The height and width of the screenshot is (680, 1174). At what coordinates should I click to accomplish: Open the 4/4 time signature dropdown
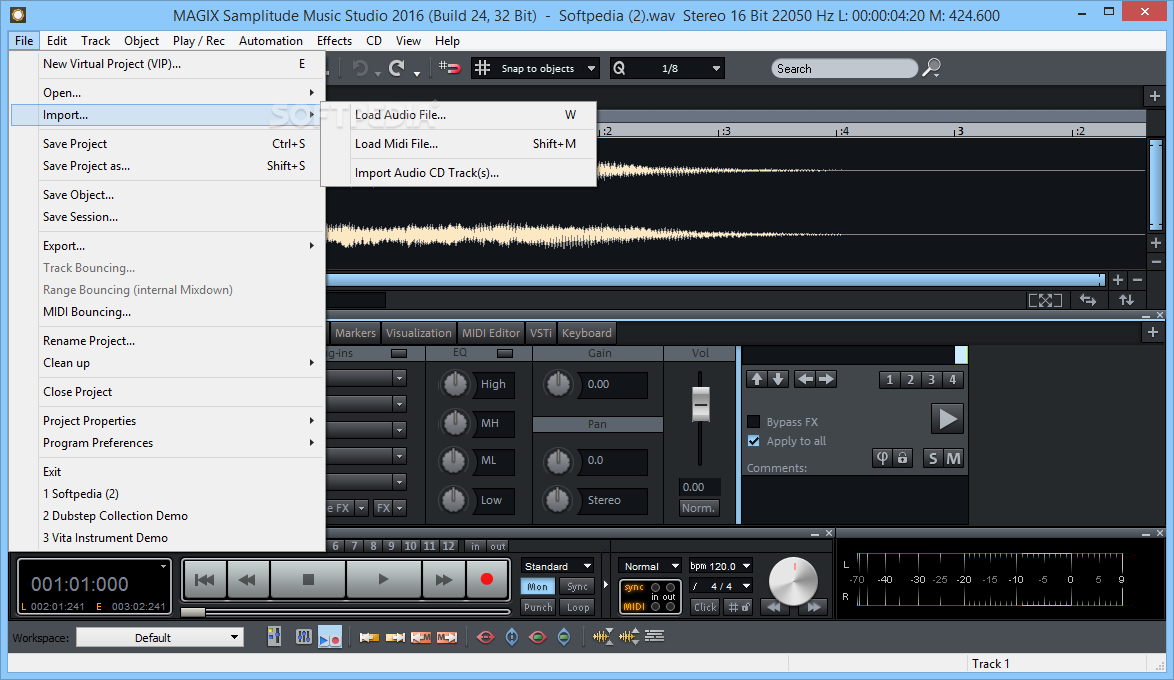720,586
